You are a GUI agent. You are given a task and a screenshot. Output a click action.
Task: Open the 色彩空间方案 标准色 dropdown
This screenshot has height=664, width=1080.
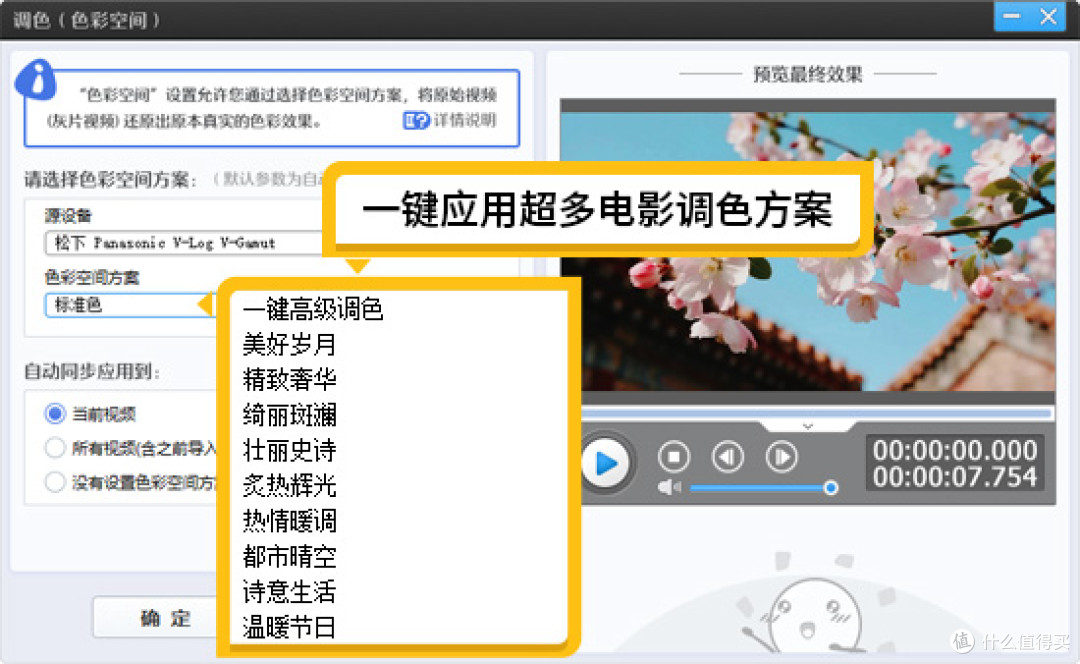(x=131, y=305)
